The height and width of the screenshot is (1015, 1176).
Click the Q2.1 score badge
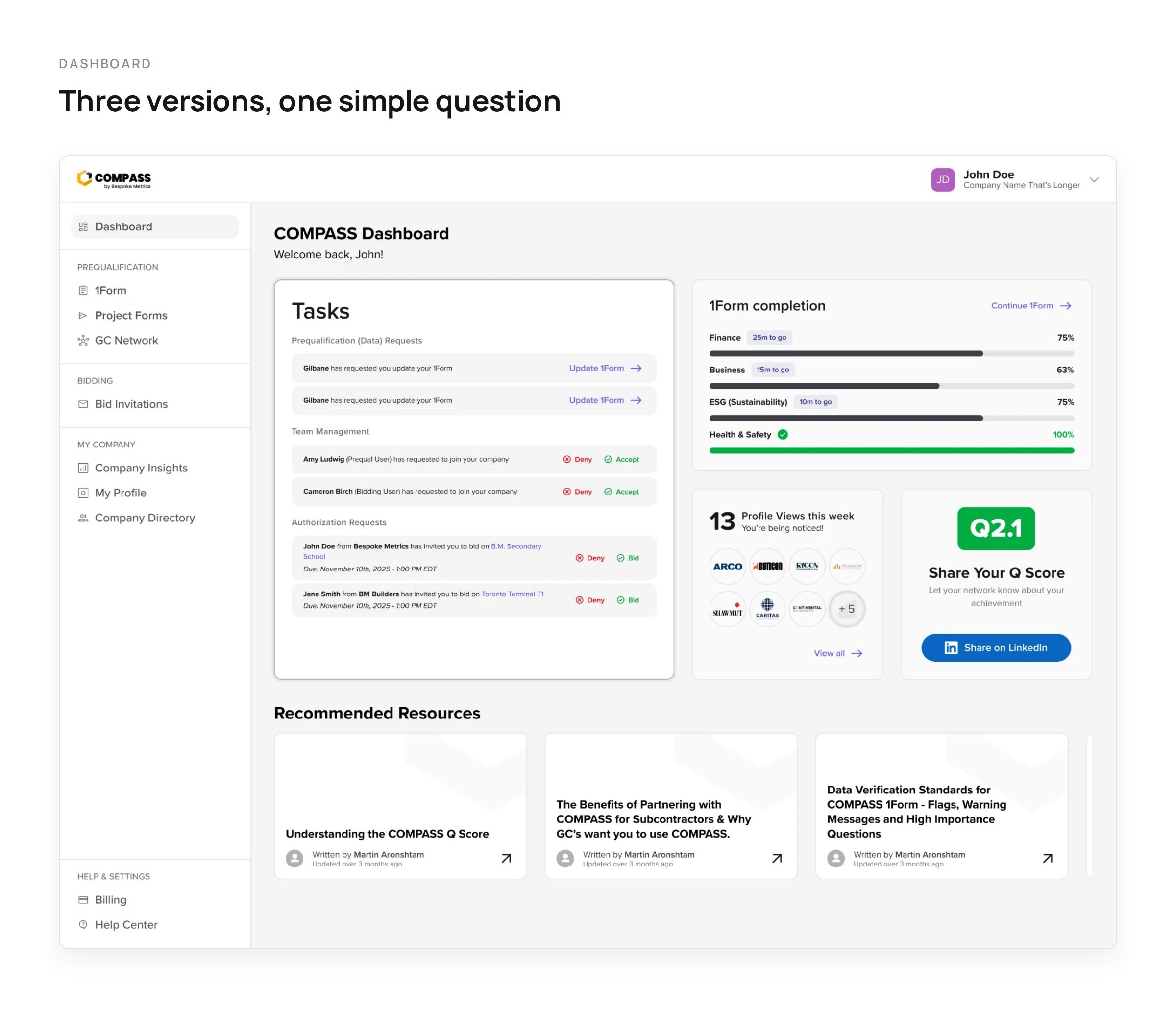[996, 528]
